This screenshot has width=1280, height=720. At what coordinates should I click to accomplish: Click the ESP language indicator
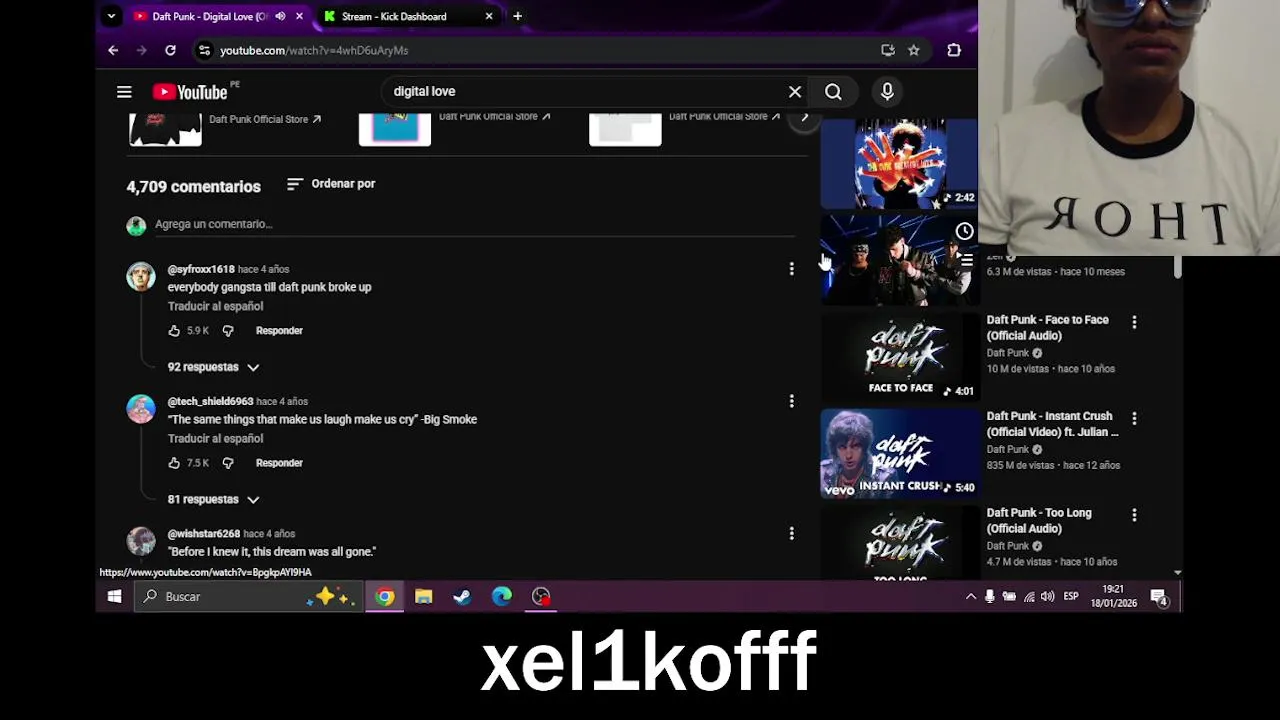1071,597
